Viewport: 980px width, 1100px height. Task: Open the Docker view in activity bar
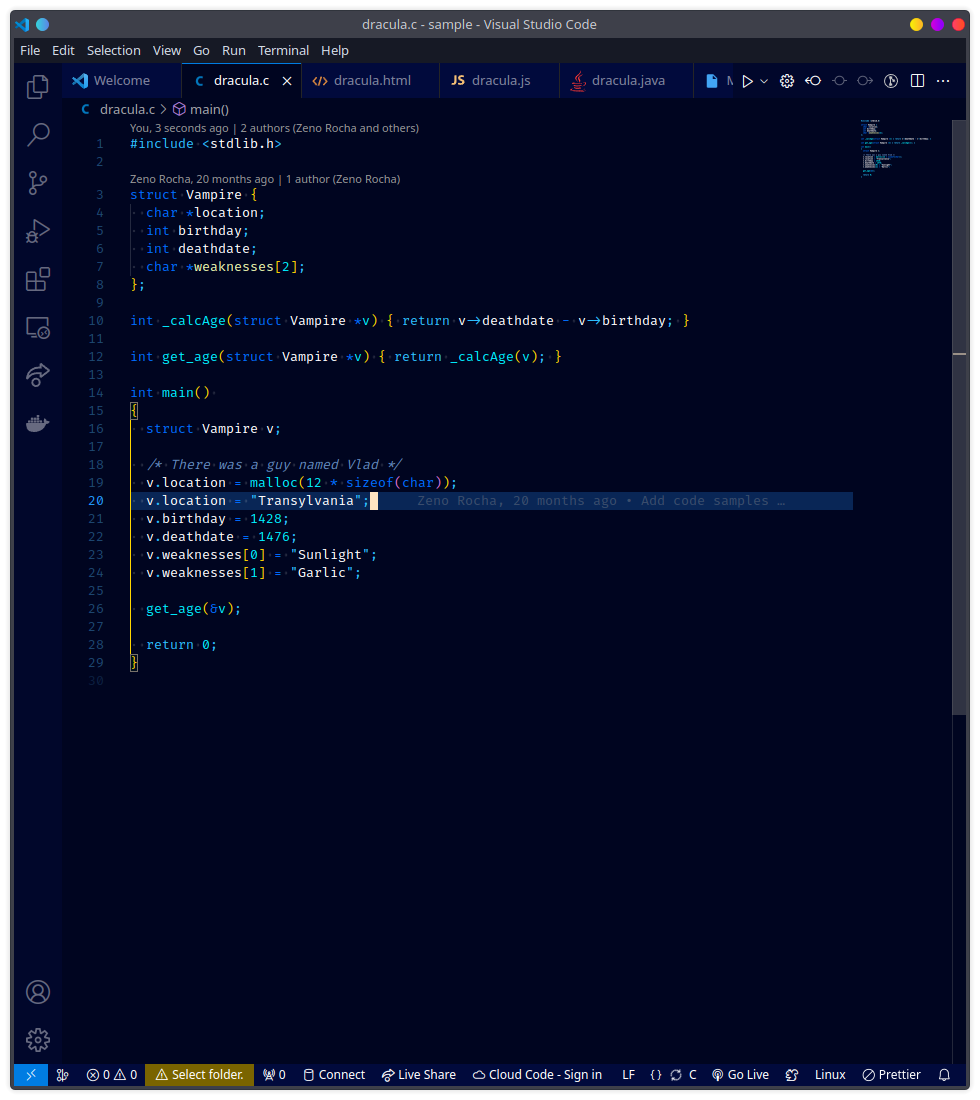pos(38,424)
